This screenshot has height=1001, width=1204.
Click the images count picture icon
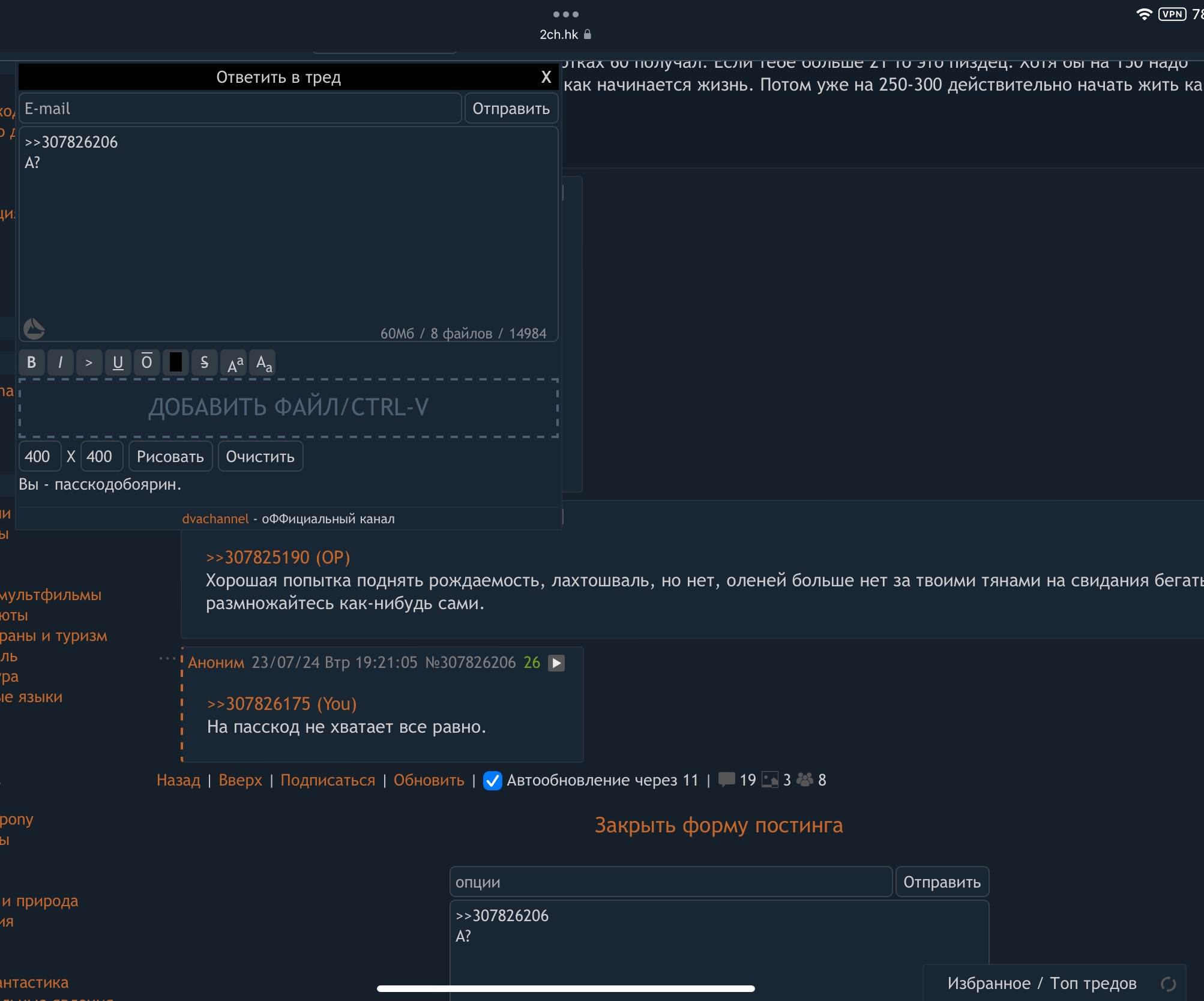pos(770,780)
